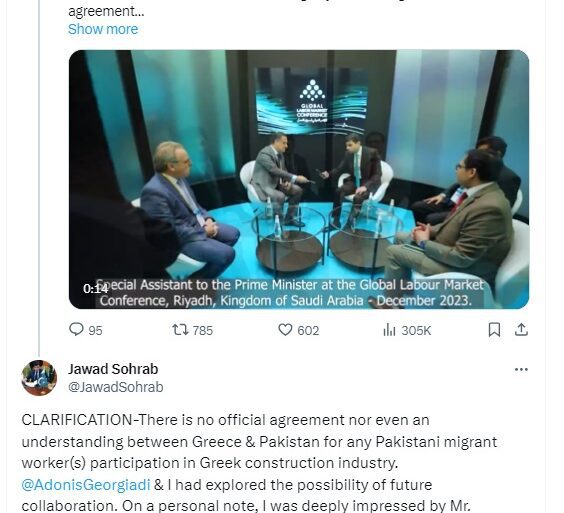The height and width of the screenshot is (513, 564).
Task: Click the 0:14 video duration label
Action: [x=95, y=289]
